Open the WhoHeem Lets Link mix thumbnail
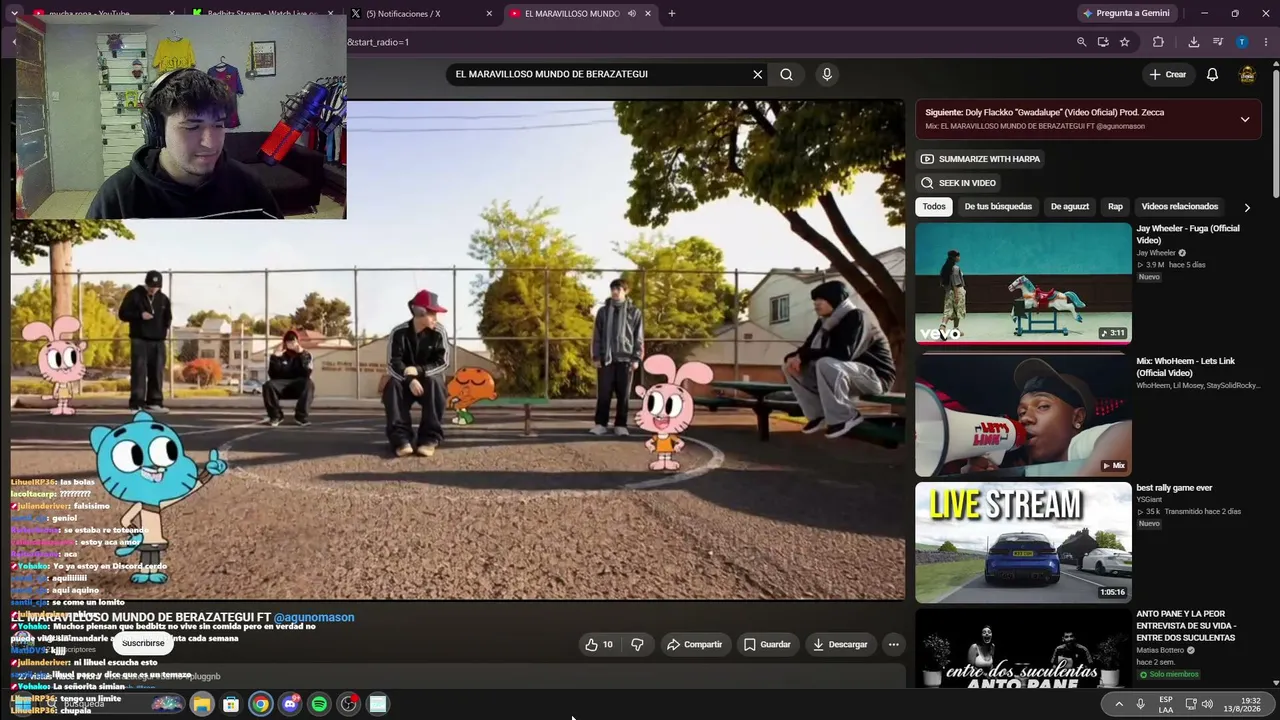Screen dimensions: 1280x720 point(1023,415)
